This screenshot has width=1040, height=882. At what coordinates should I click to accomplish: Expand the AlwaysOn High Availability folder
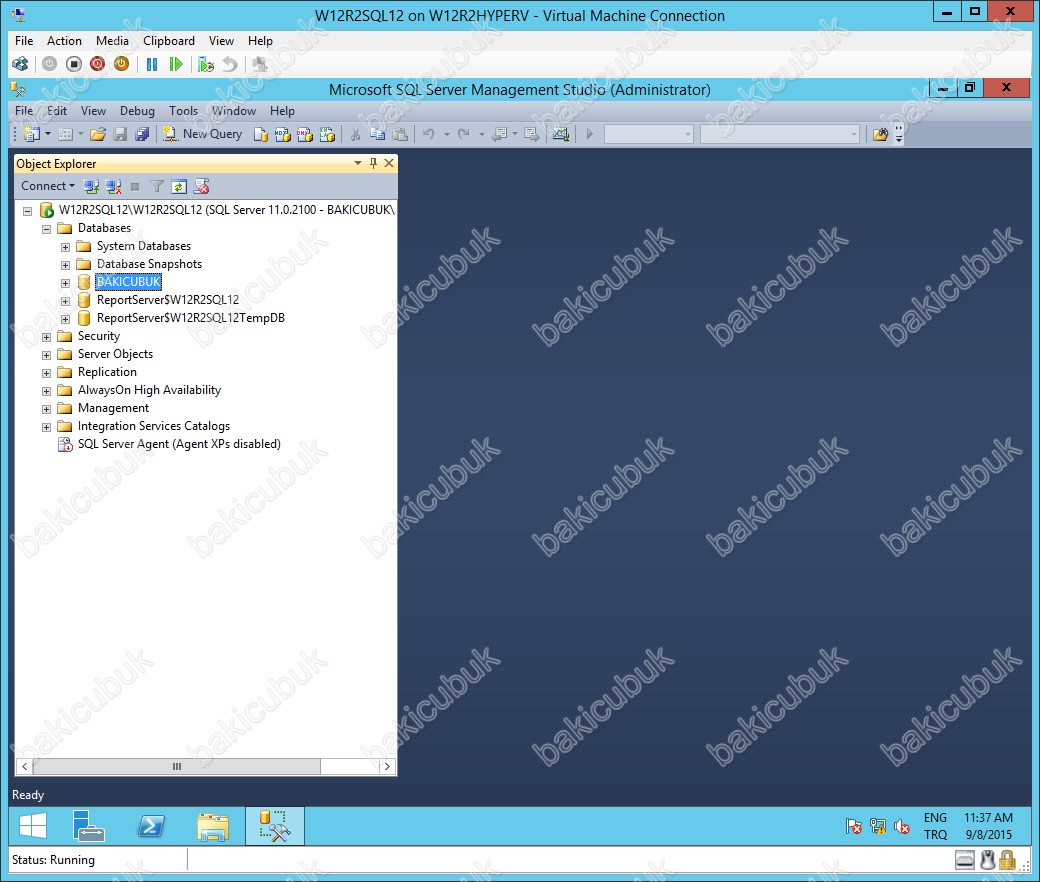point(46,391)
